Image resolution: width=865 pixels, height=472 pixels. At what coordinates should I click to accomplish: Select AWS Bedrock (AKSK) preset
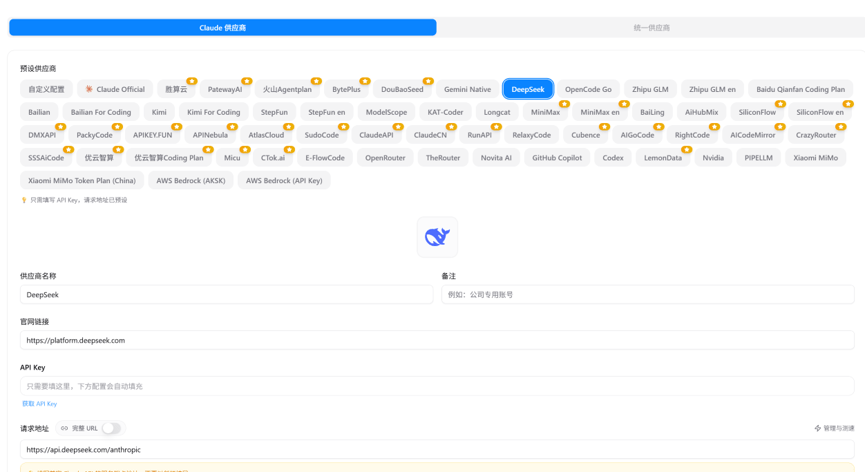(x=191, y=180)
